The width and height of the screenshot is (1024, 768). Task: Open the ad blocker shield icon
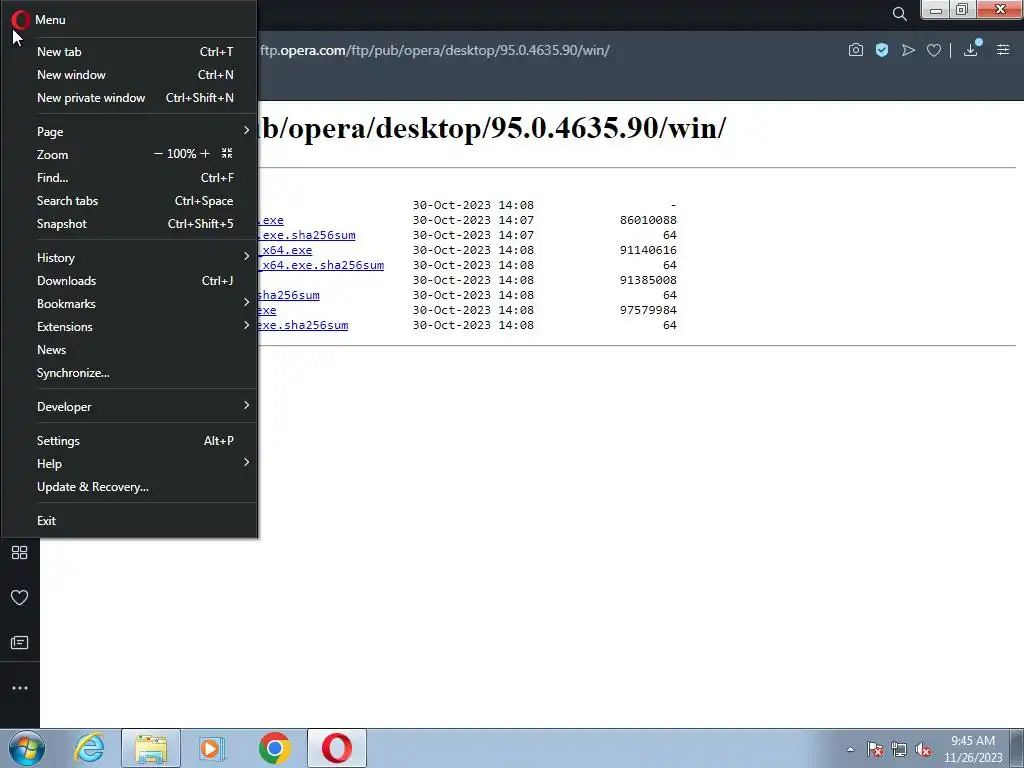[x=882, y=50]
